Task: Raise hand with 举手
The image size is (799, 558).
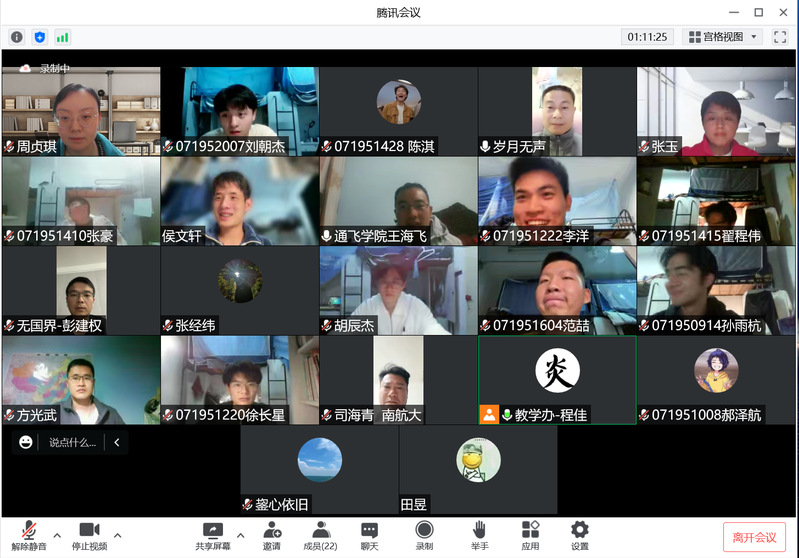Action: [480, 535]
